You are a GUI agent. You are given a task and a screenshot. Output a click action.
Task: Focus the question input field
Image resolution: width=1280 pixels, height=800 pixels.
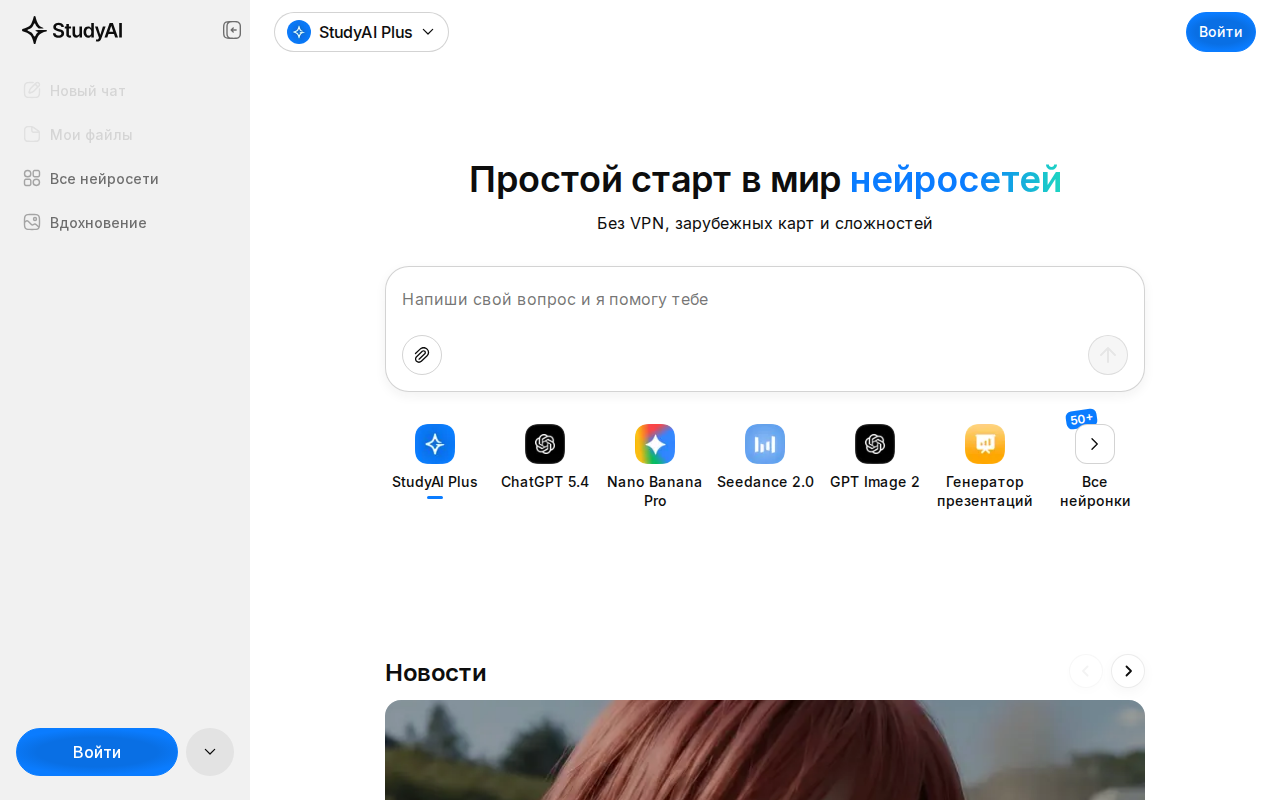coord(764,299)
